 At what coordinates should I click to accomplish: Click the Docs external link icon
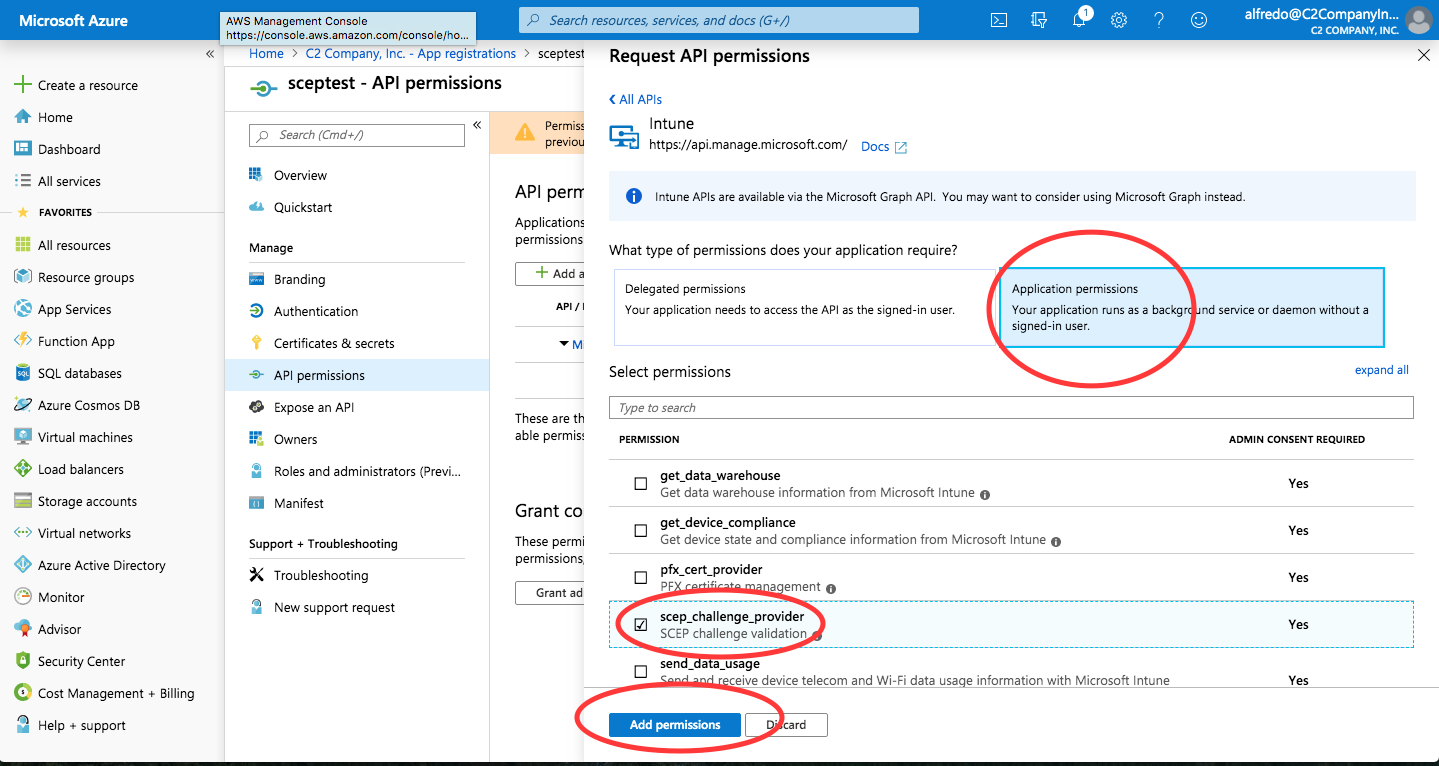click(900, 147)
